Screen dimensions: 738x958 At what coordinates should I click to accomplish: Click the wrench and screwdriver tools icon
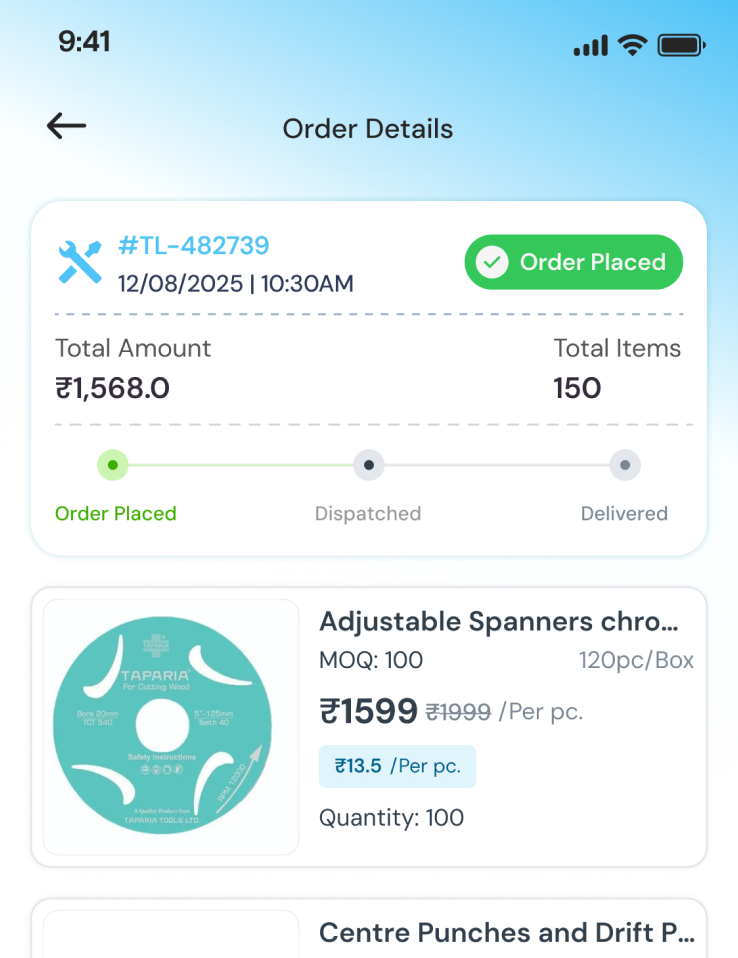pos(80,261)
